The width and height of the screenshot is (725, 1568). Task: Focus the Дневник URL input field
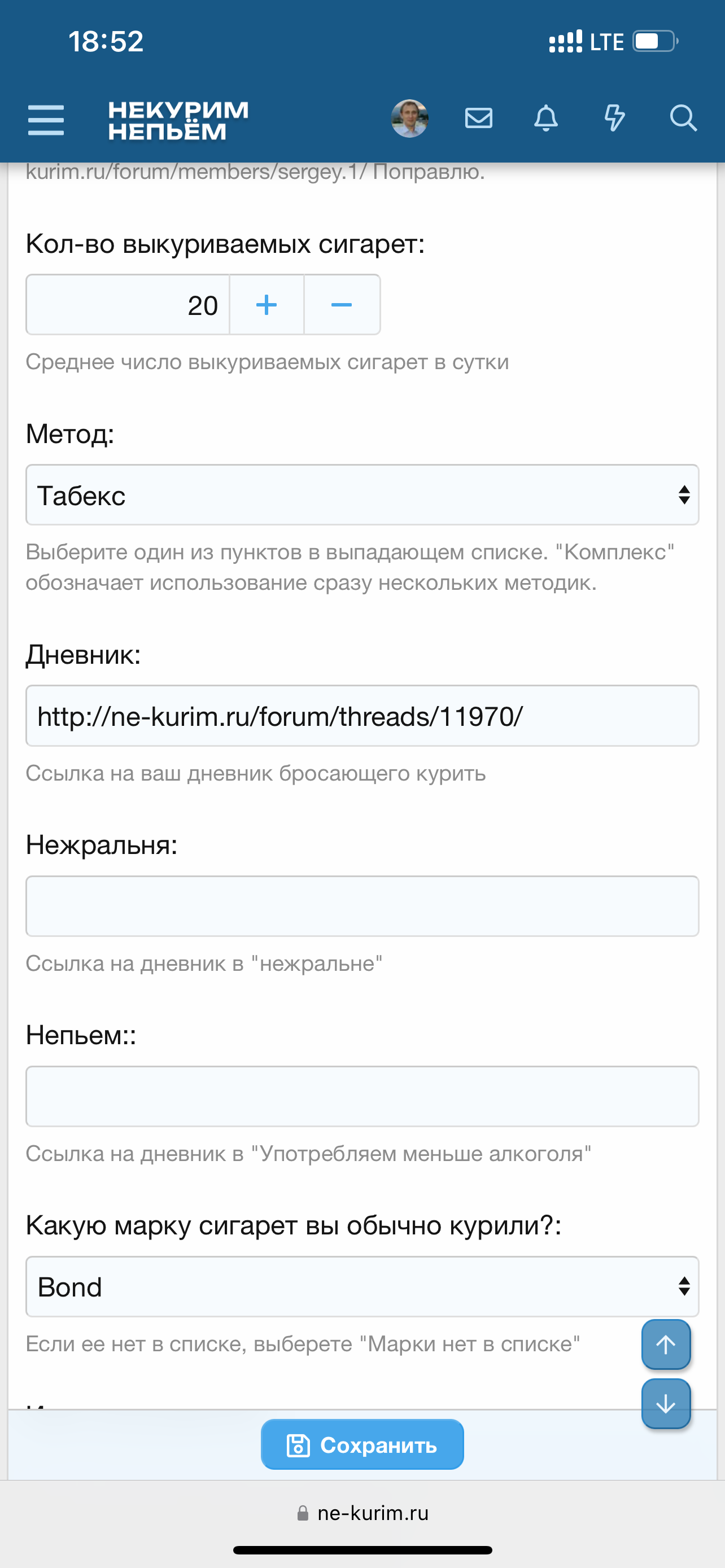pyautogui.click(x=362, y=716)
